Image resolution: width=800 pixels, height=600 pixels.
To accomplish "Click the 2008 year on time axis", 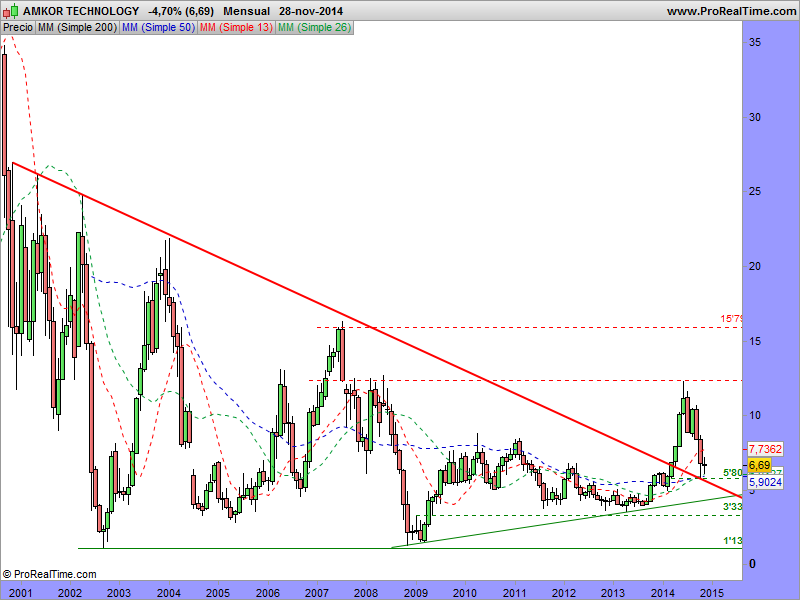I will [x=366, y=593].
